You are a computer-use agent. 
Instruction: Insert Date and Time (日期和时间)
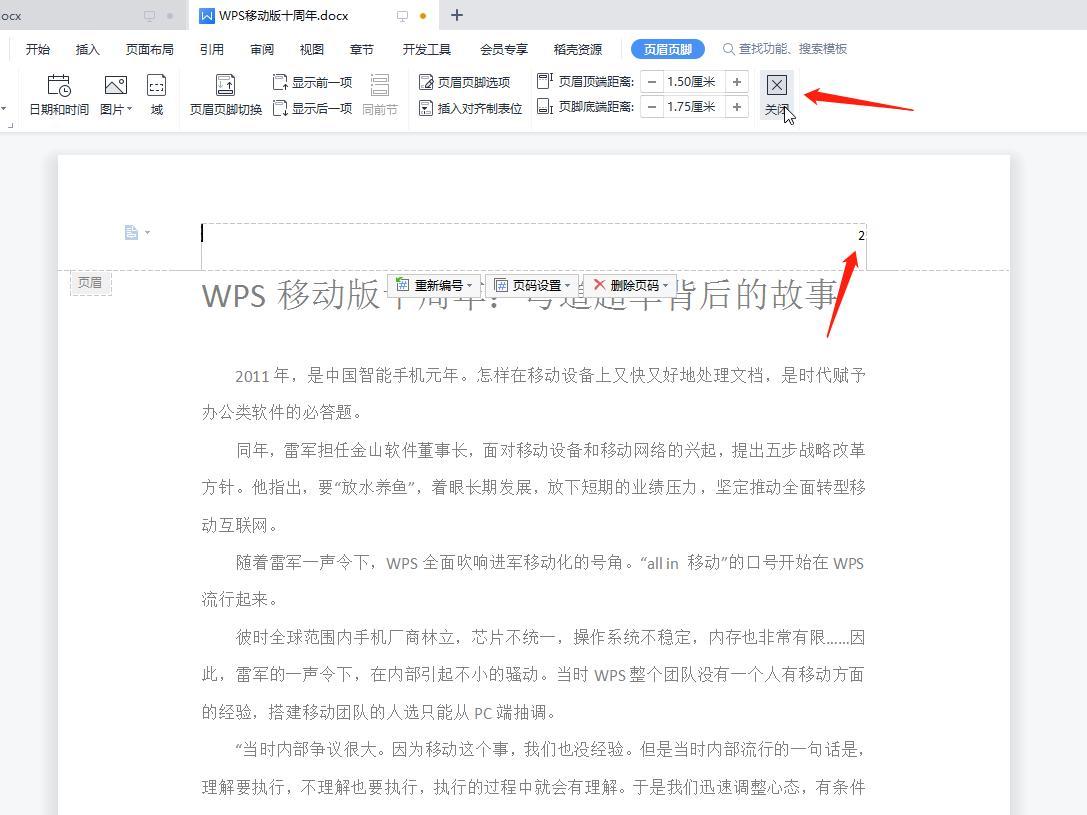pos(59,95)
